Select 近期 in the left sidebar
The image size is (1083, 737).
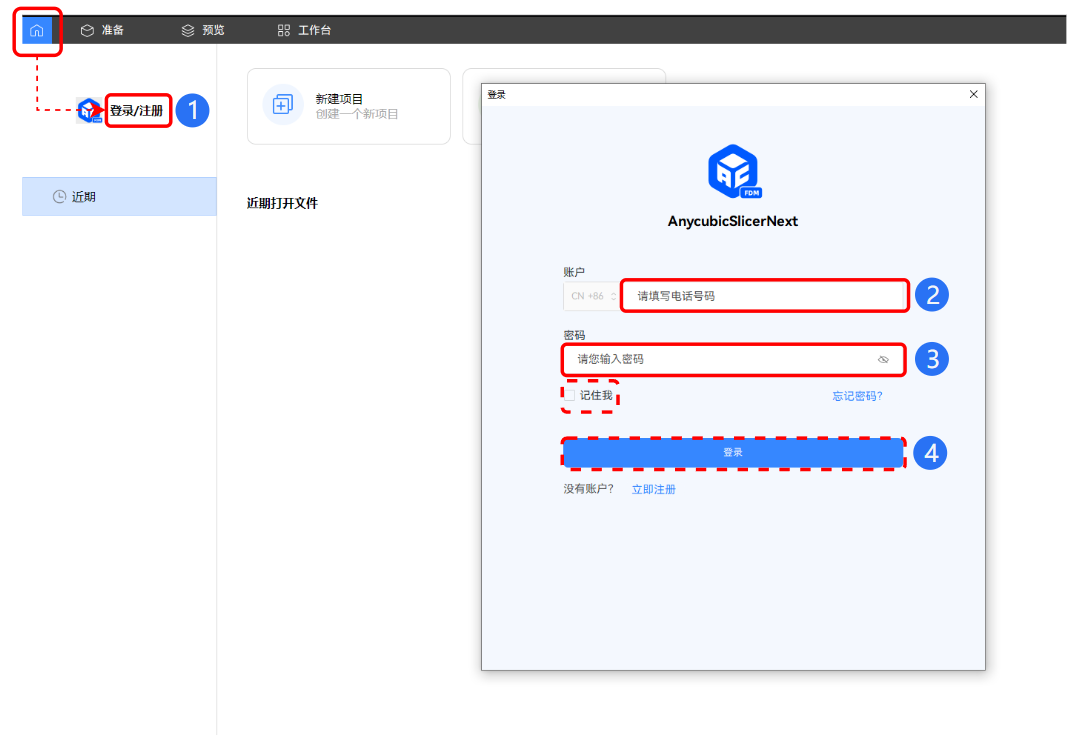tap(119, 197)
